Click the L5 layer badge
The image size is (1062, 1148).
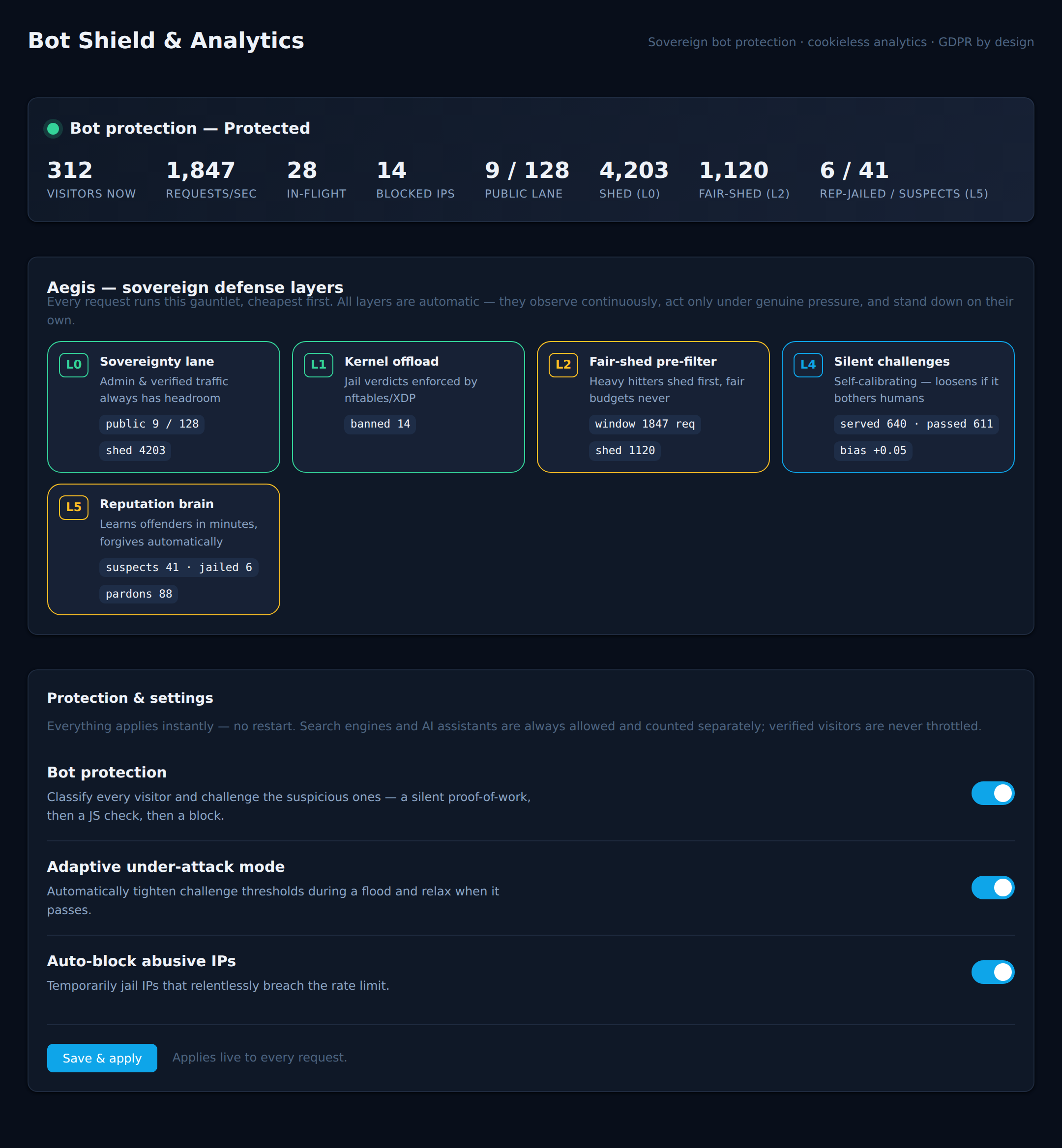[x=74, y=507]
